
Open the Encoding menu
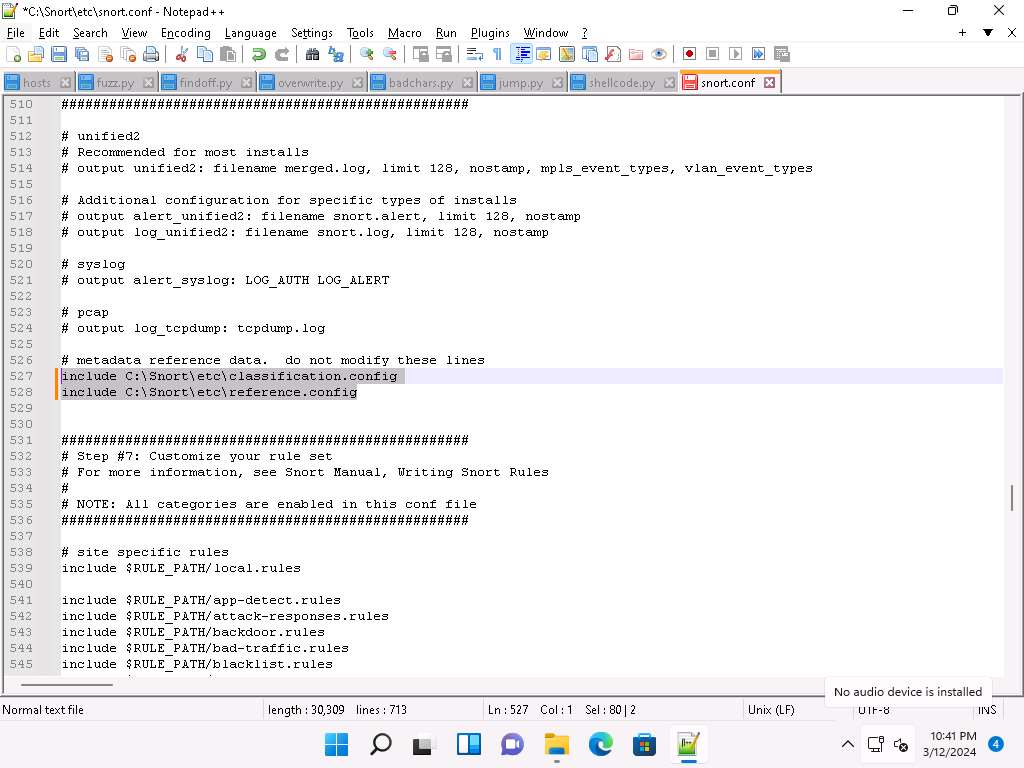coord(185,33)
